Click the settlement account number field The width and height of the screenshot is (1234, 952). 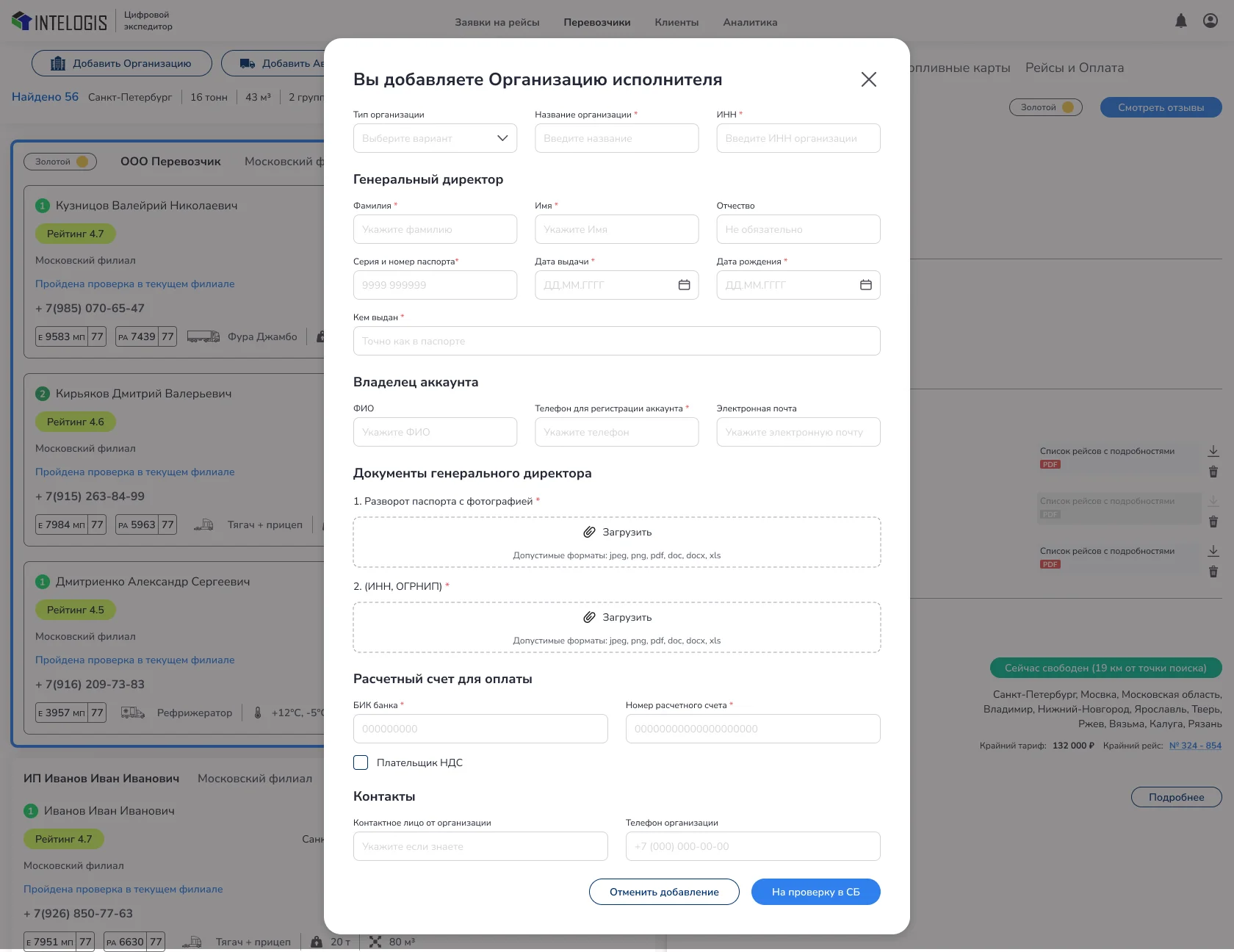pyautogui.click(x=753, y=729)
